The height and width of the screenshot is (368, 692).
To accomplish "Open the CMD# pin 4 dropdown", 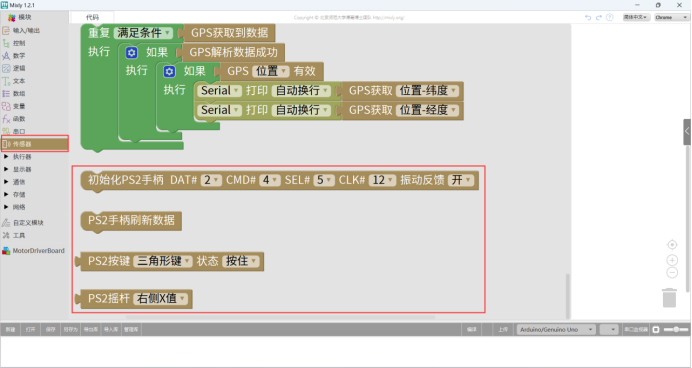I will pyautogui.click(x=270, y=180).
